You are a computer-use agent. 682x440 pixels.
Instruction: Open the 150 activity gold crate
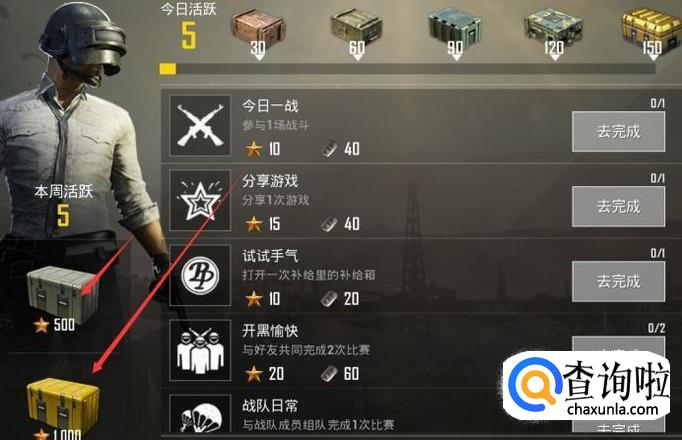(x=652, y=30)
